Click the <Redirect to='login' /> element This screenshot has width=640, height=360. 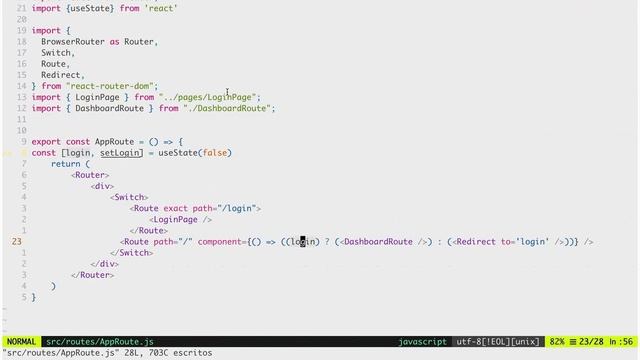click(x=508, y=242)
